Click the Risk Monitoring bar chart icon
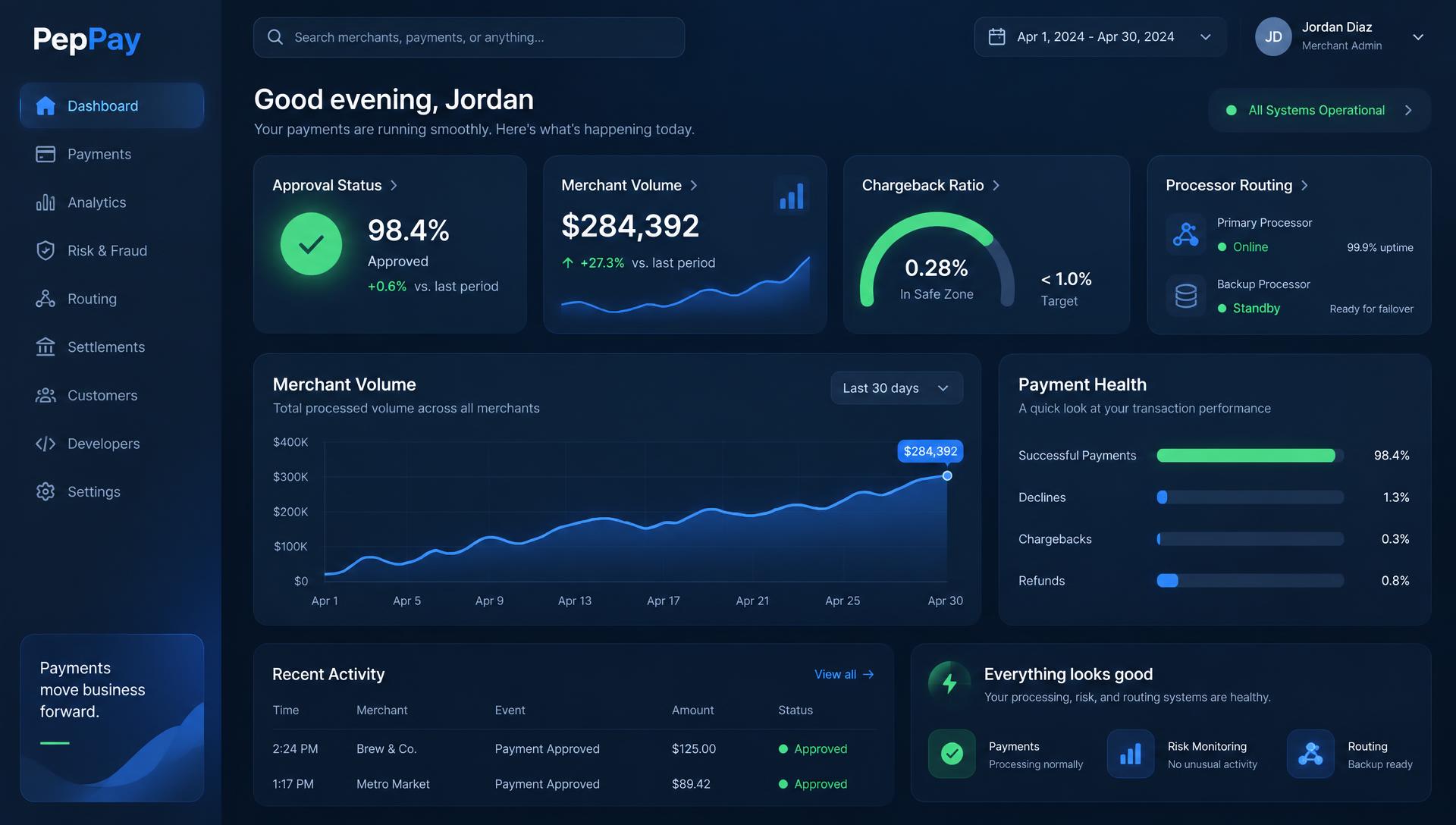 1131,754
